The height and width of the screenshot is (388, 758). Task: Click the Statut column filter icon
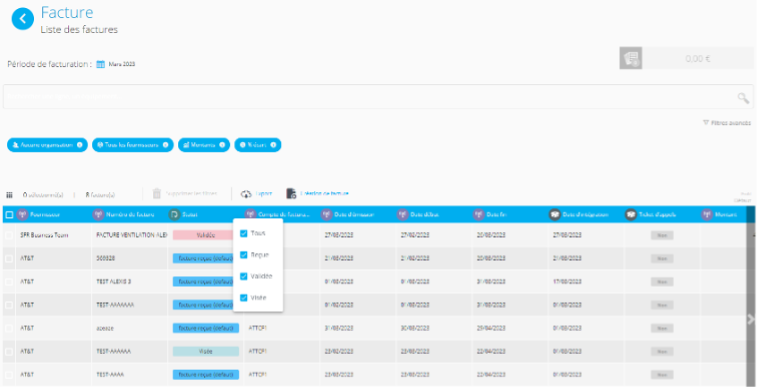[175, 215]
